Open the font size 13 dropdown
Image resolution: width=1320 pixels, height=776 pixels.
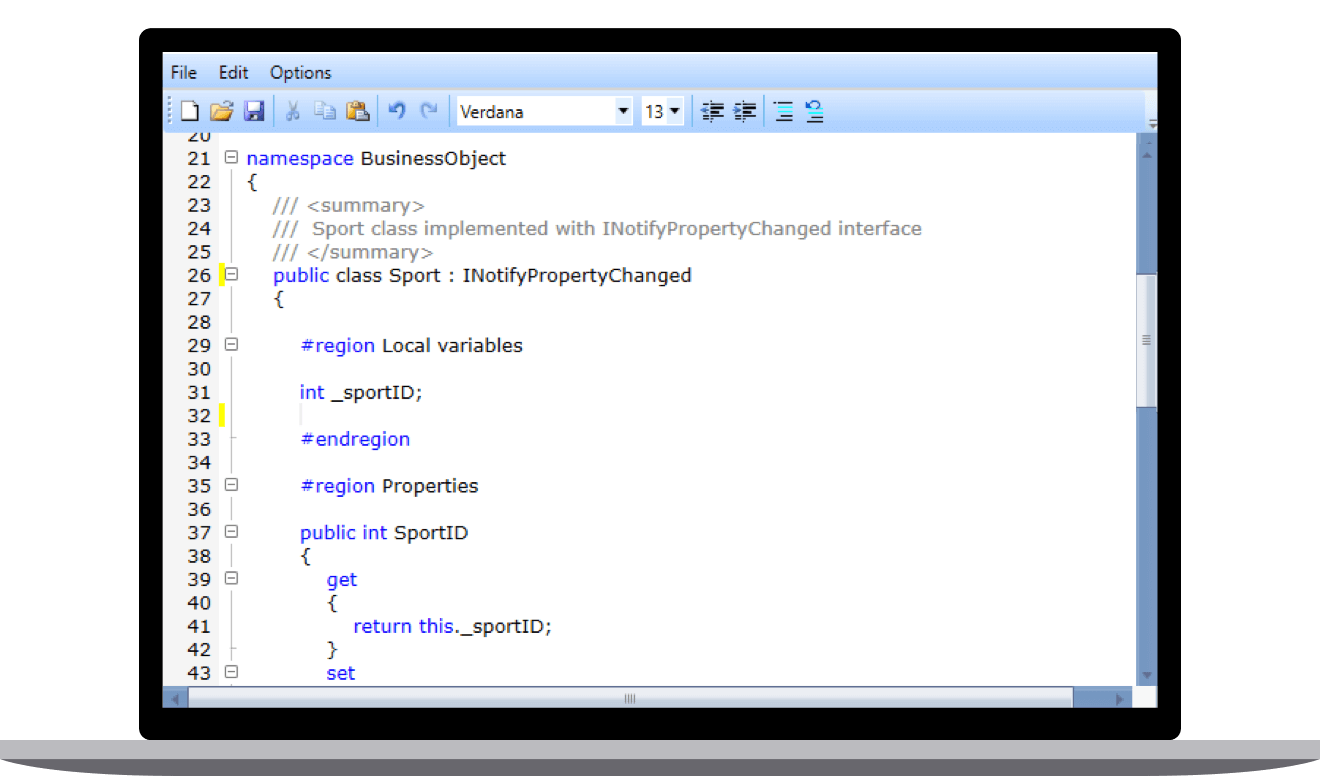676,111
